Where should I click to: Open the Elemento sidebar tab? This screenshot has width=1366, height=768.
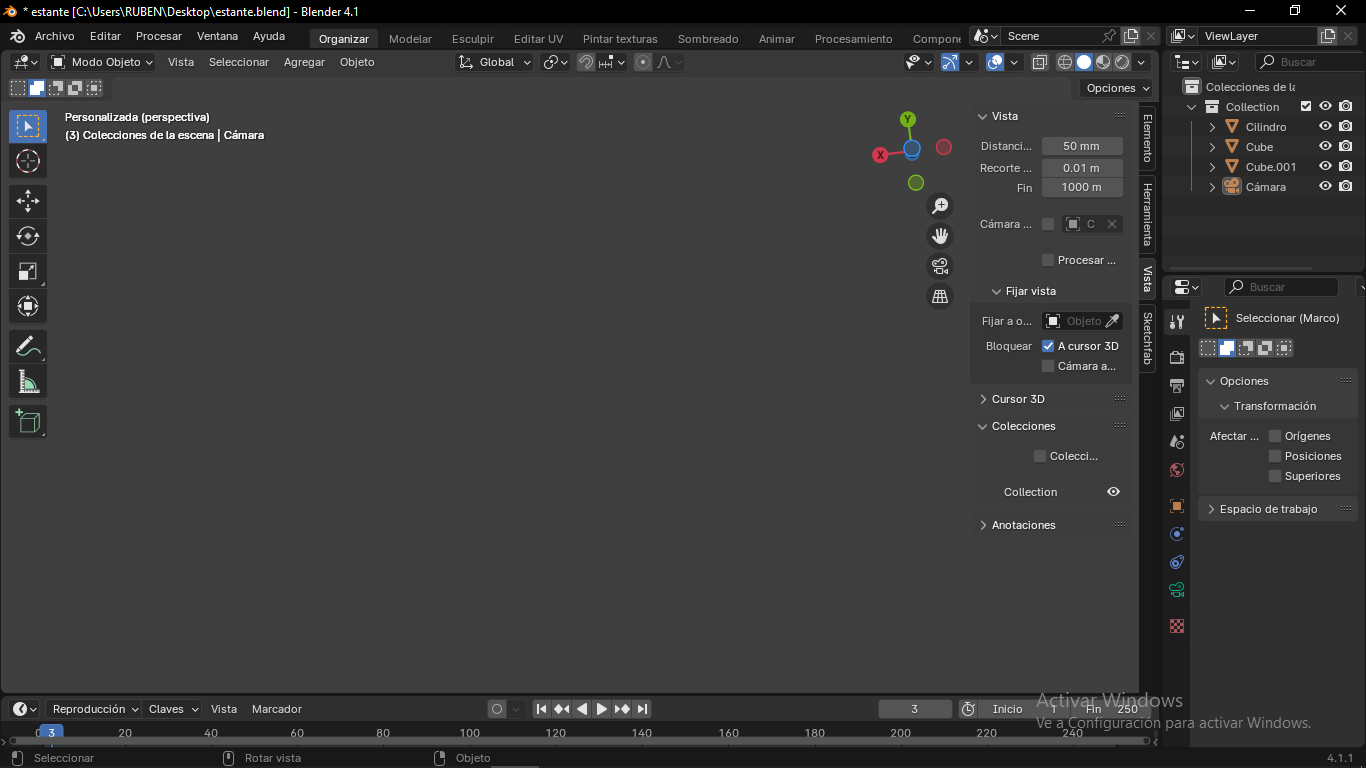1147,138
